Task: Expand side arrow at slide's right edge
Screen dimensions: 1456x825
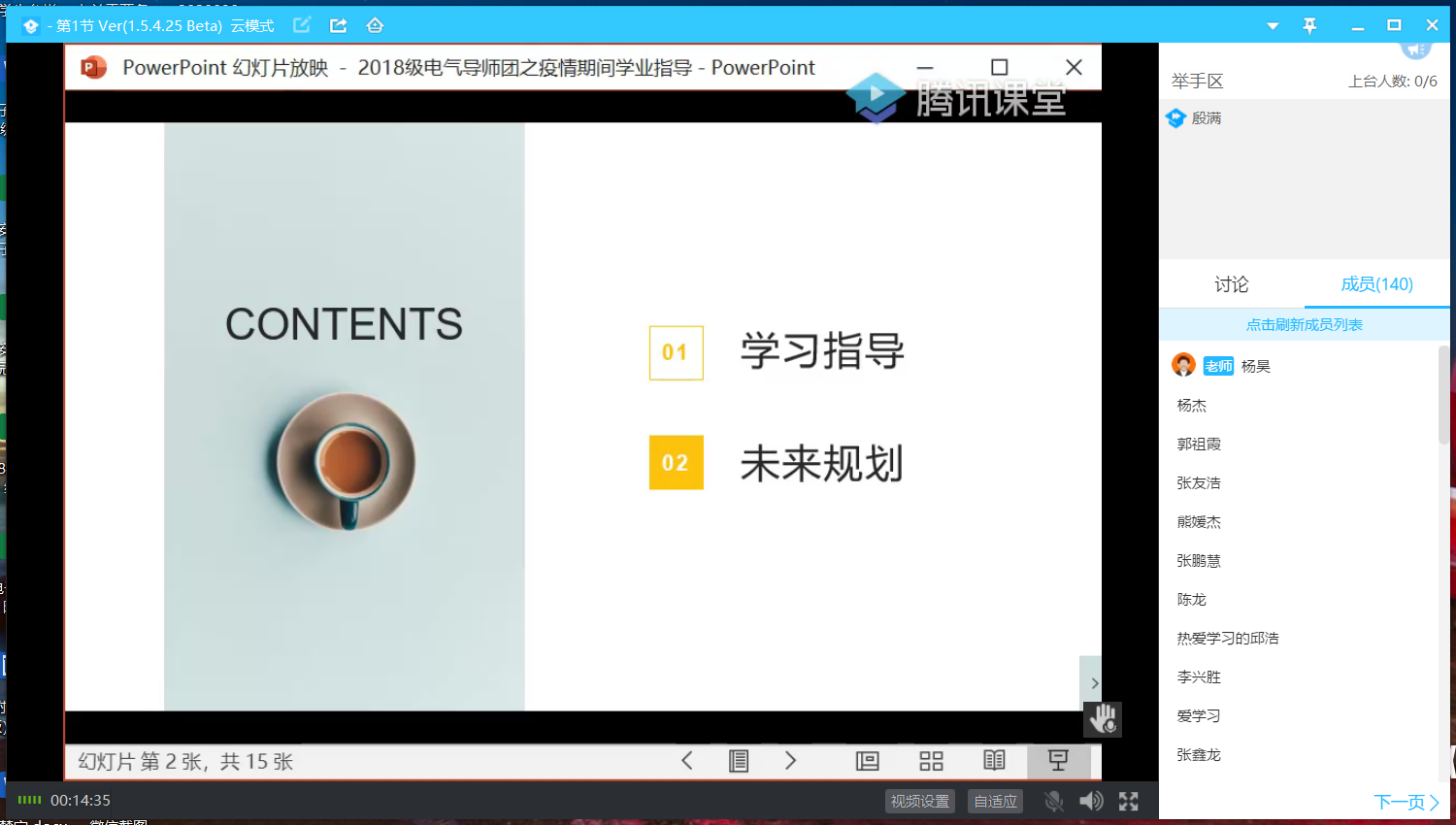Action: [x=1094, y=683]
